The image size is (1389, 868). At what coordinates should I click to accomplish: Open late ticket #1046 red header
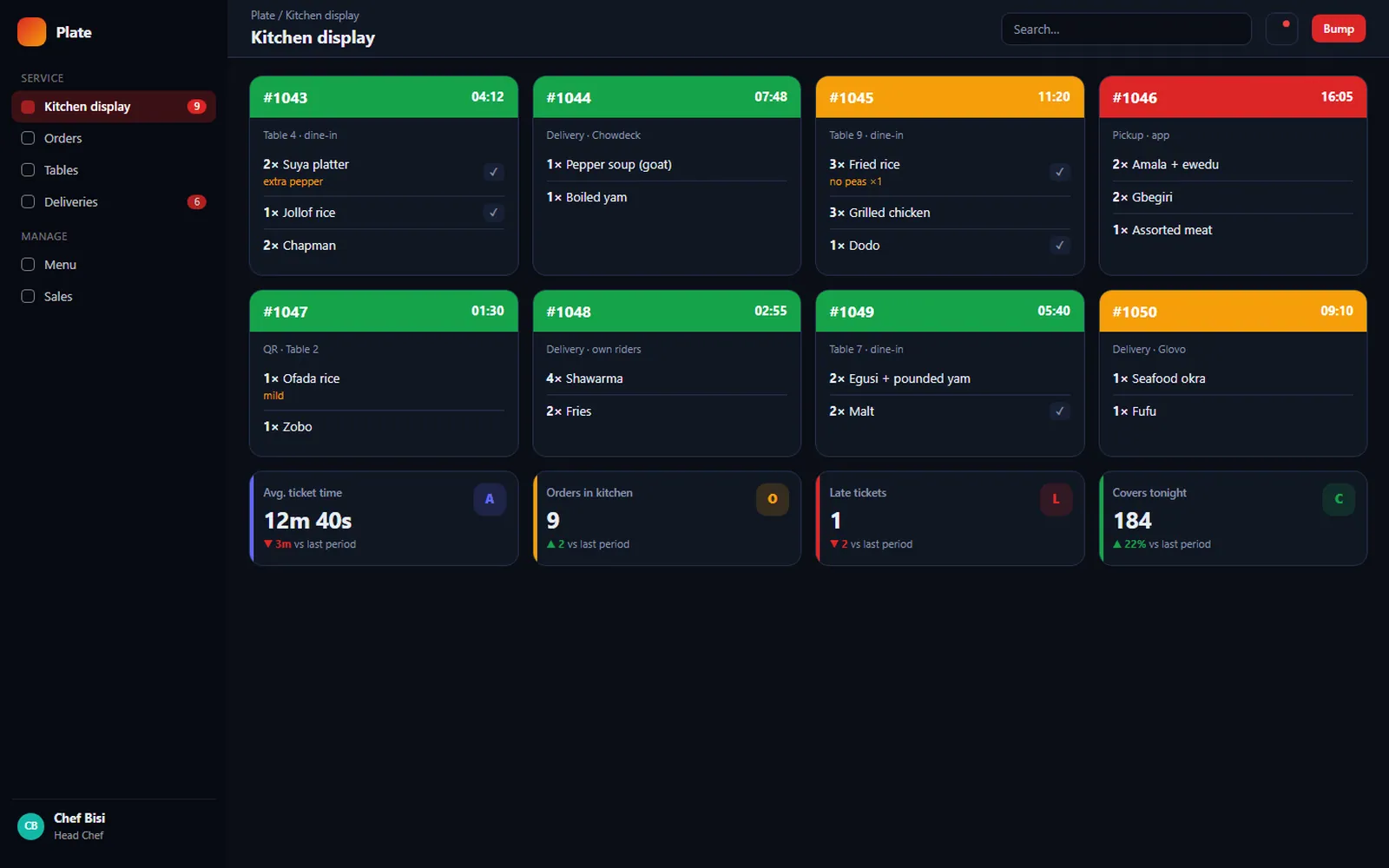(1233, 97)
